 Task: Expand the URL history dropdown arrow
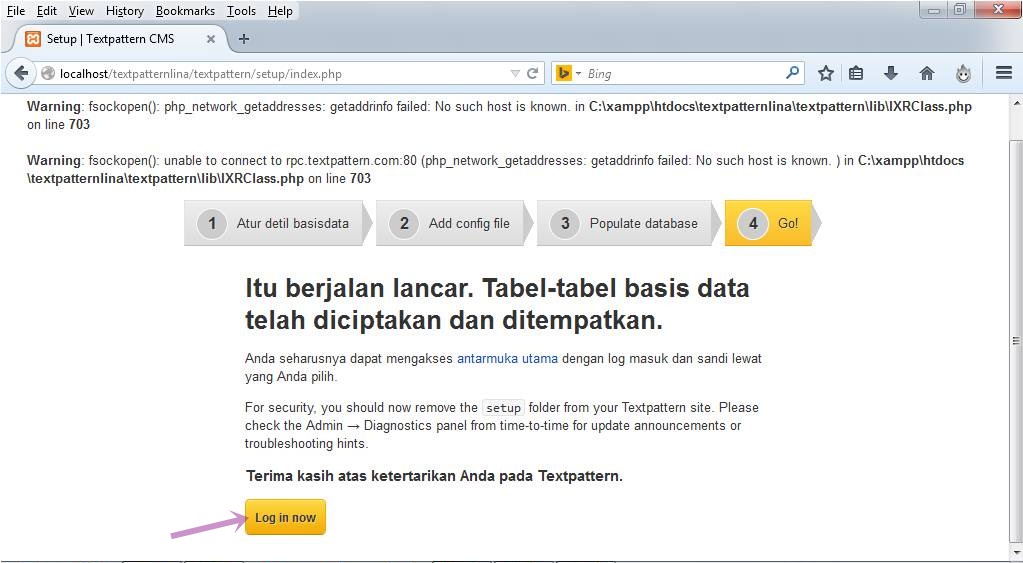(x=515, y=73)
